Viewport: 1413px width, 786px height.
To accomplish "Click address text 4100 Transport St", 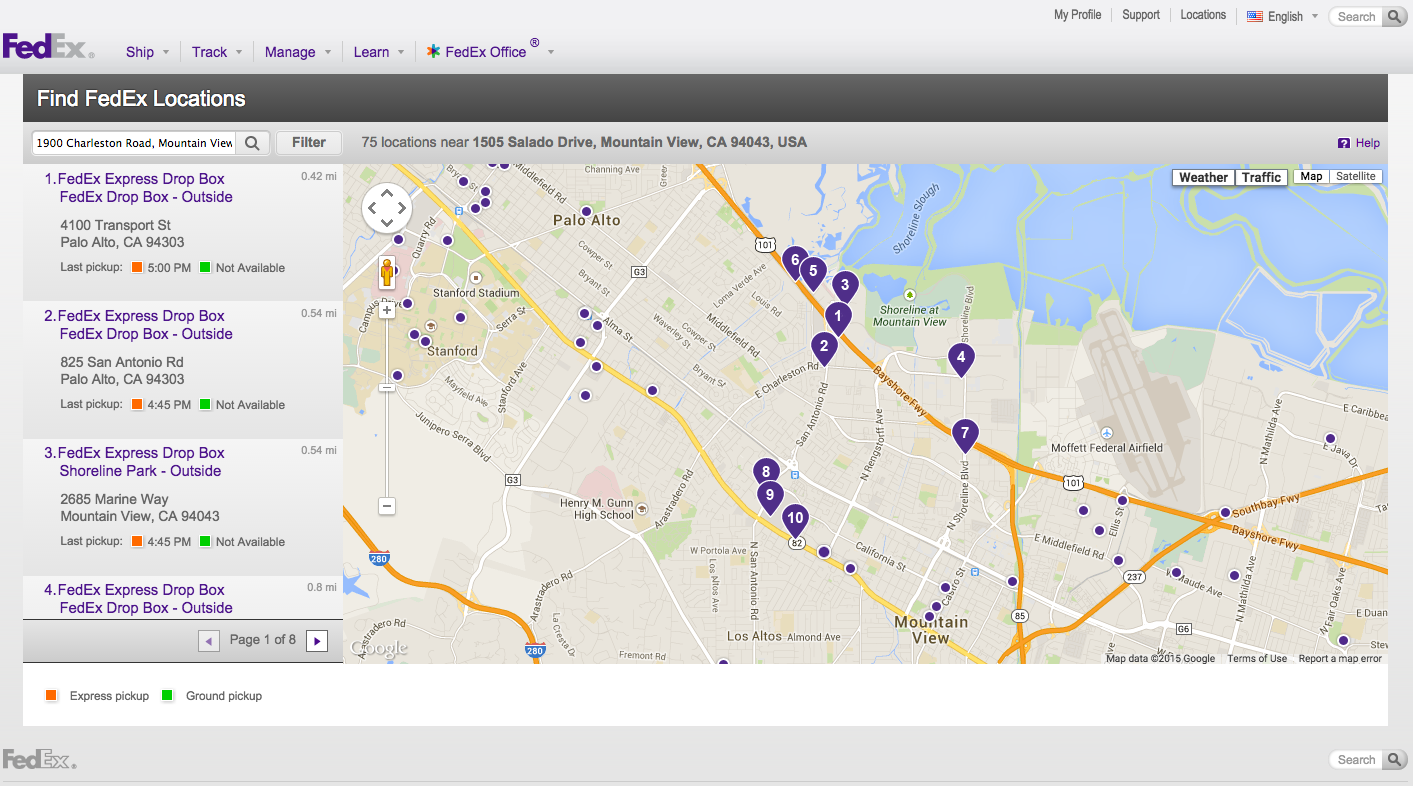I will (x=115, y=225).
